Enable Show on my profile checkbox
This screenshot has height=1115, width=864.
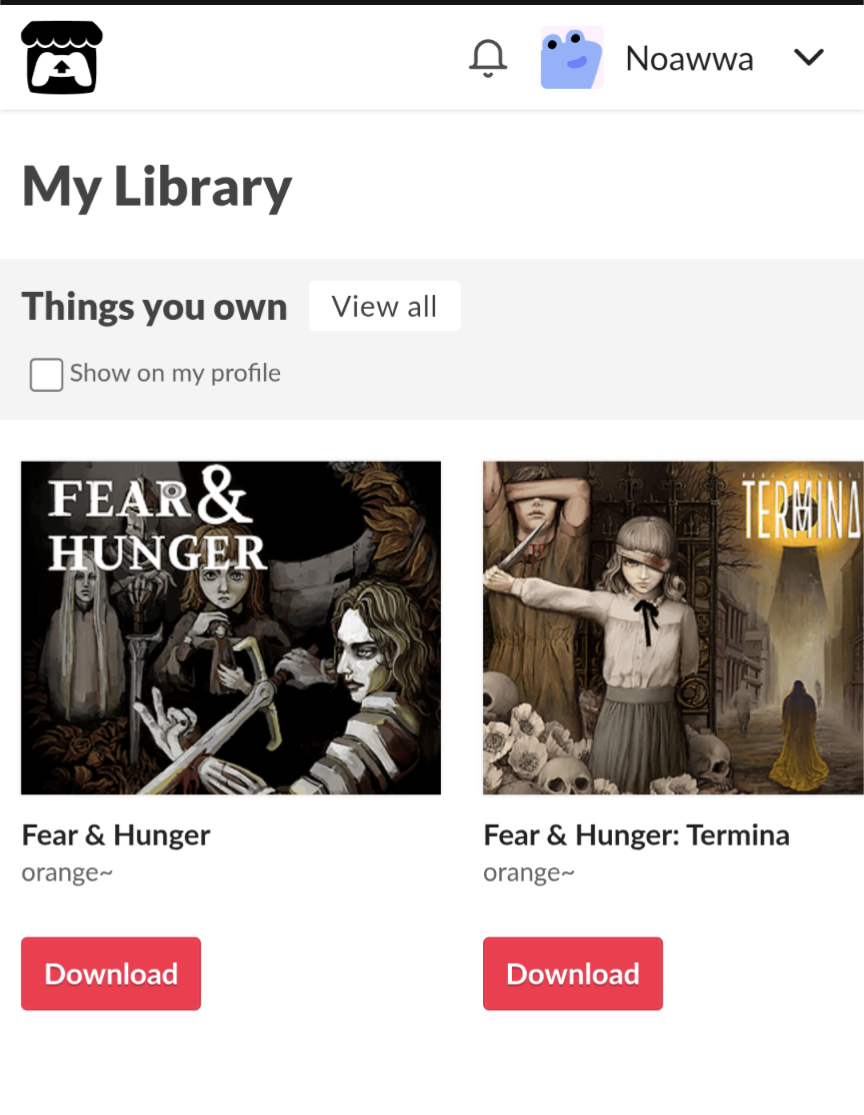pos(46,374)
